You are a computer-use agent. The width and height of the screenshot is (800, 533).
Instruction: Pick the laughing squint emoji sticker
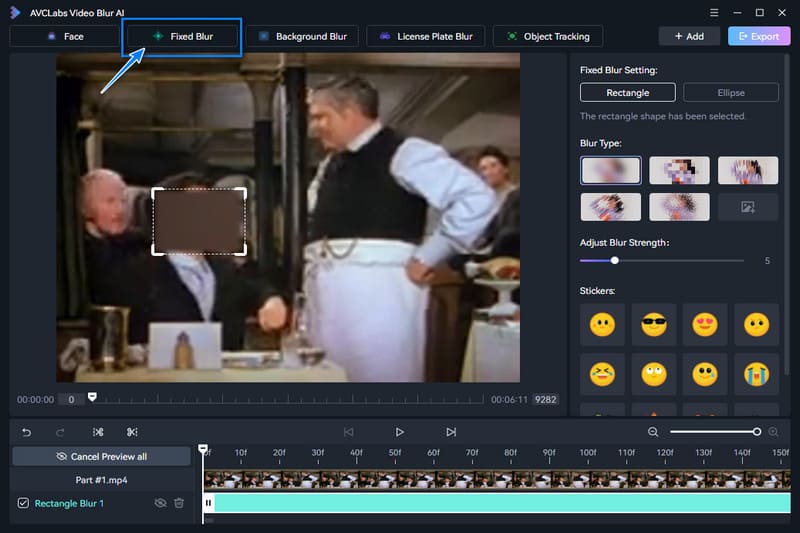click(x=602, y=374)
